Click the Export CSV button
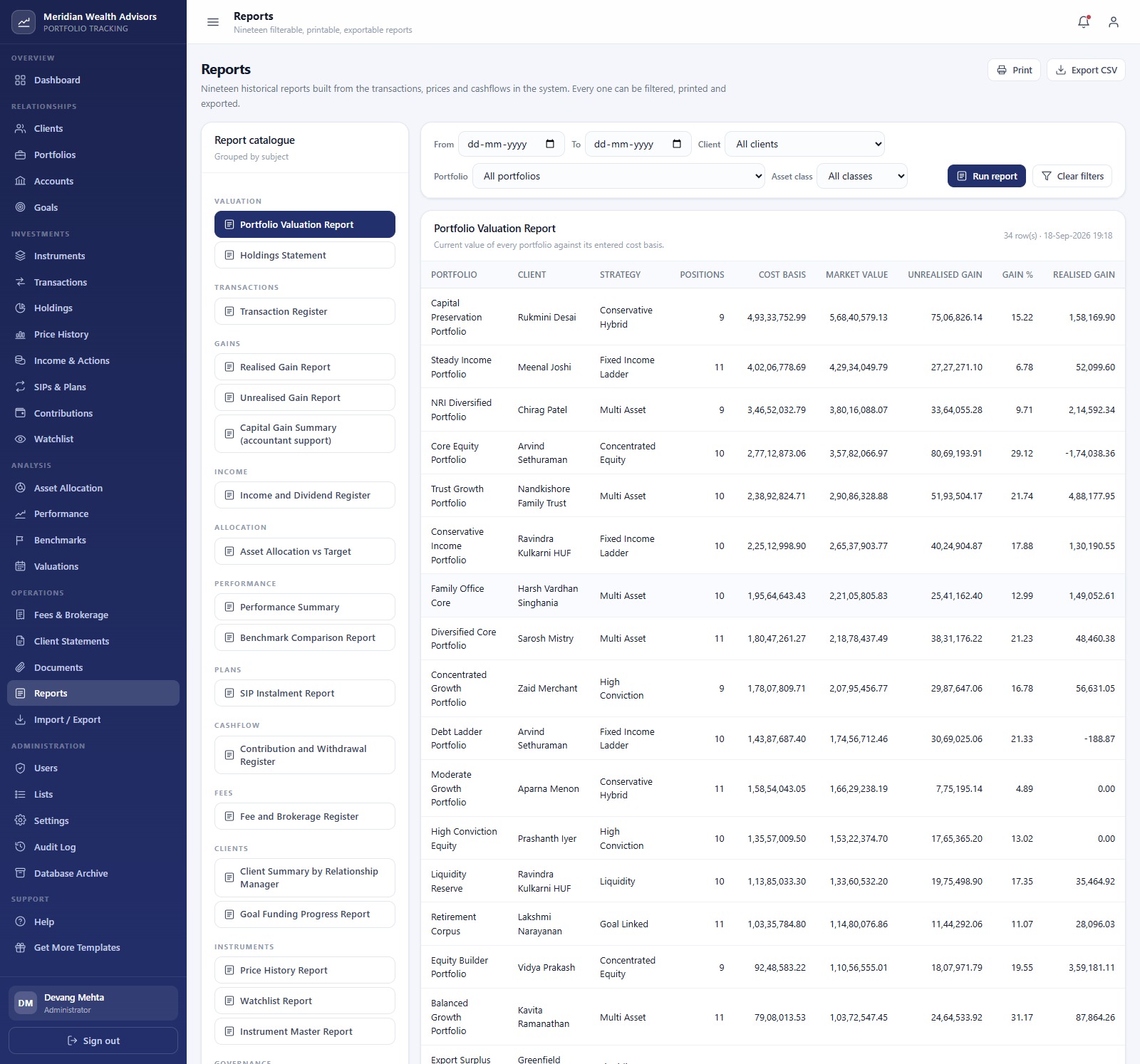Image resolution: width=1140 pixels, height=1064 pixels. 1086,71
